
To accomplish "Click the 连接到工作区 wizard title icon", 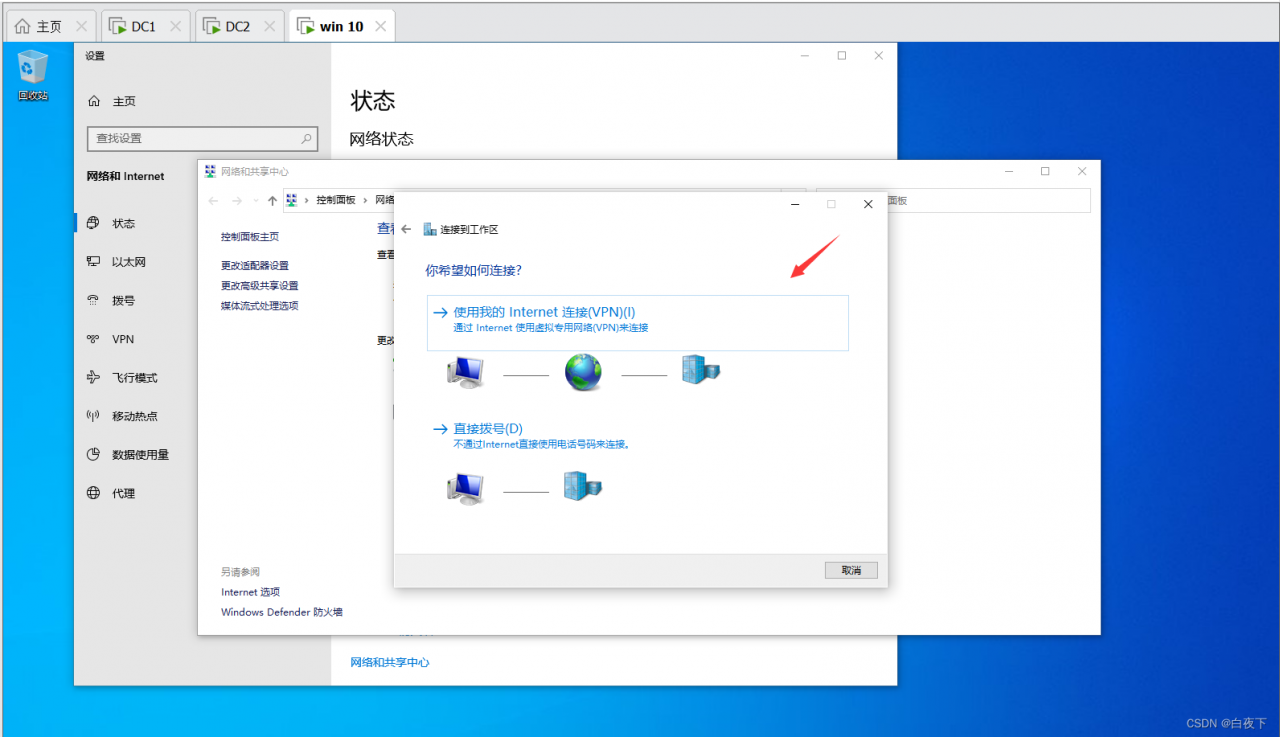I will click(x=430, y=229).
